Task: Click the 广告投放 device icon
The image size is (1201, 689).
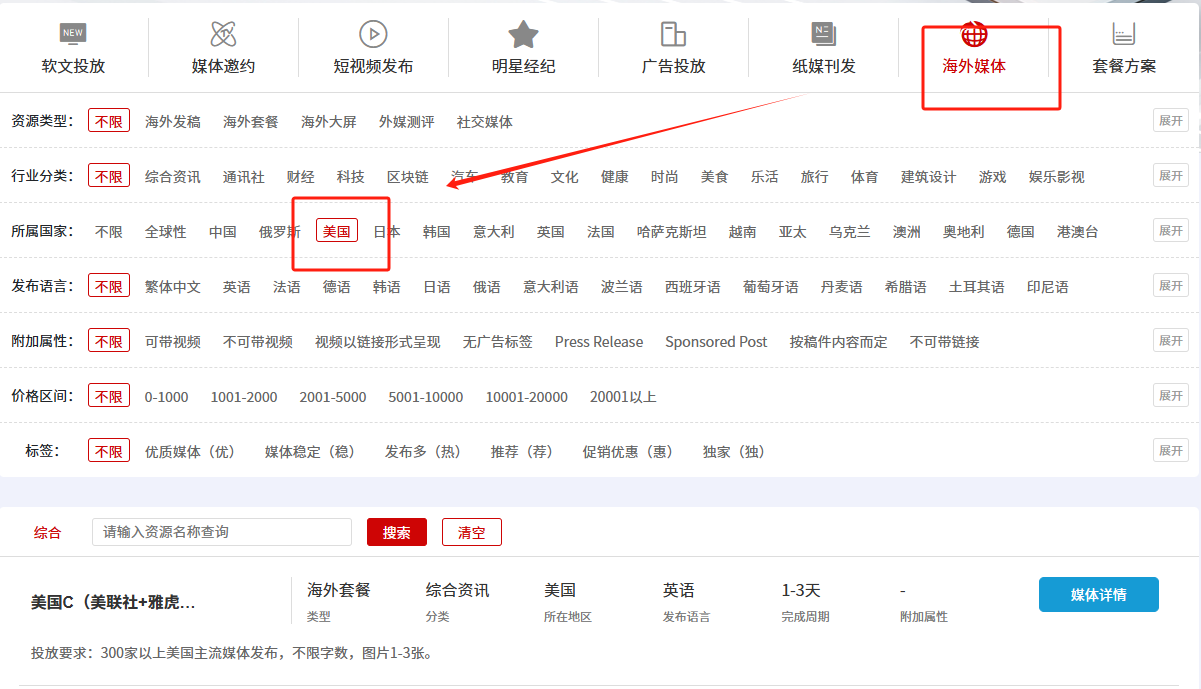Action: pos(673,34)
